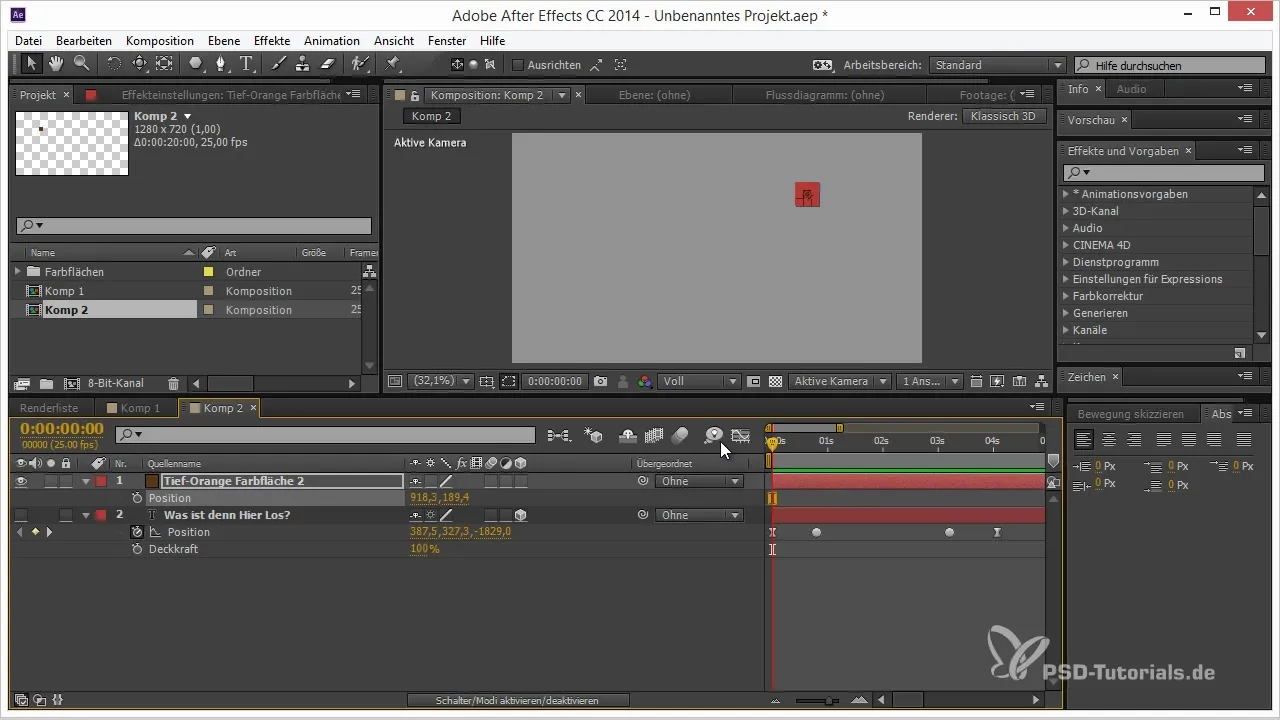1280x720 pixels.
Task: Select the Horizontal Type tool
Action: click(246, 64)
